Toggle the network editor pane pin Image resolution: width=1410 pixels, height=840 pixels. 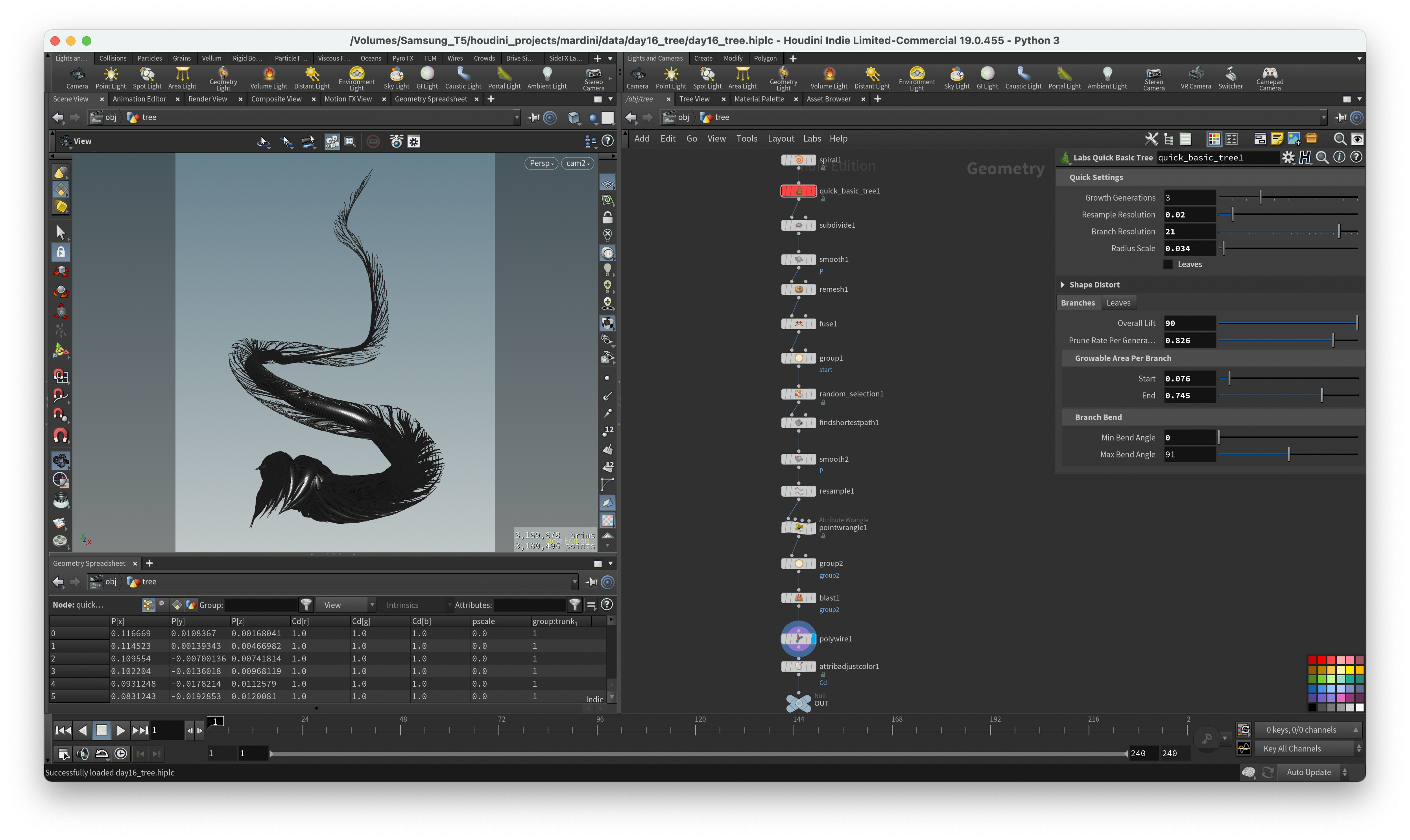pos(1340,118)
